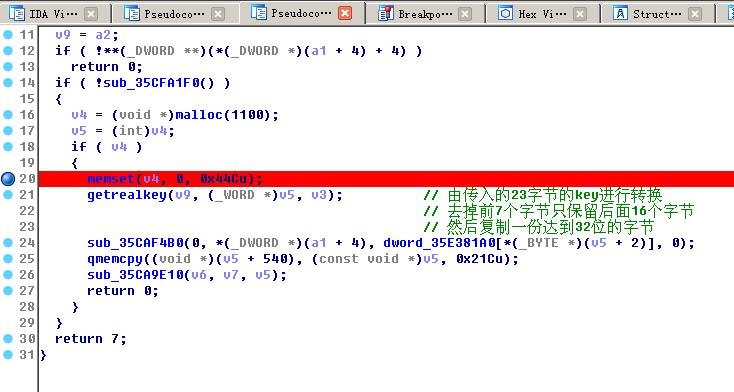Toggle breakpoint dot on line 16

7,115
